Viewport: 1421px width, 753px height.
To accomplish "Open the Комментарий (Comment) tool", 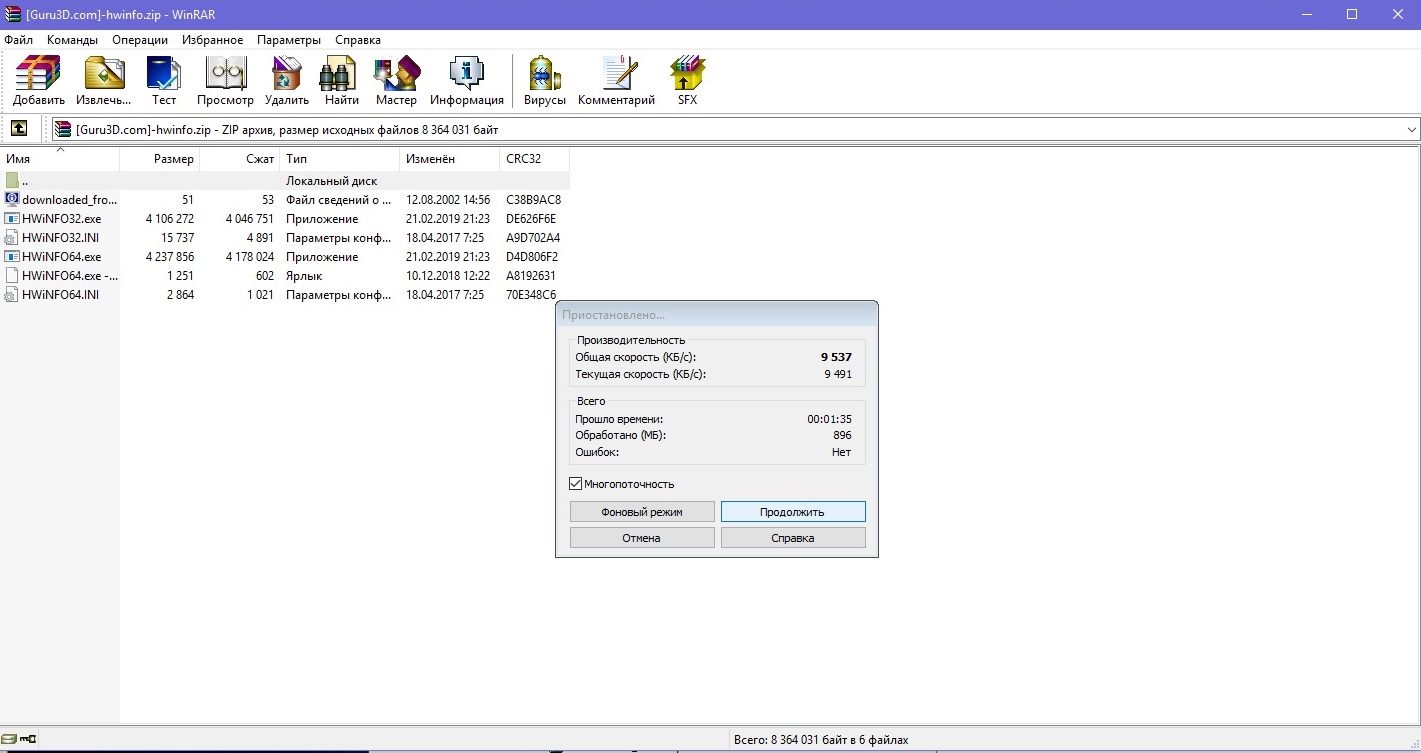I will 616,81.
